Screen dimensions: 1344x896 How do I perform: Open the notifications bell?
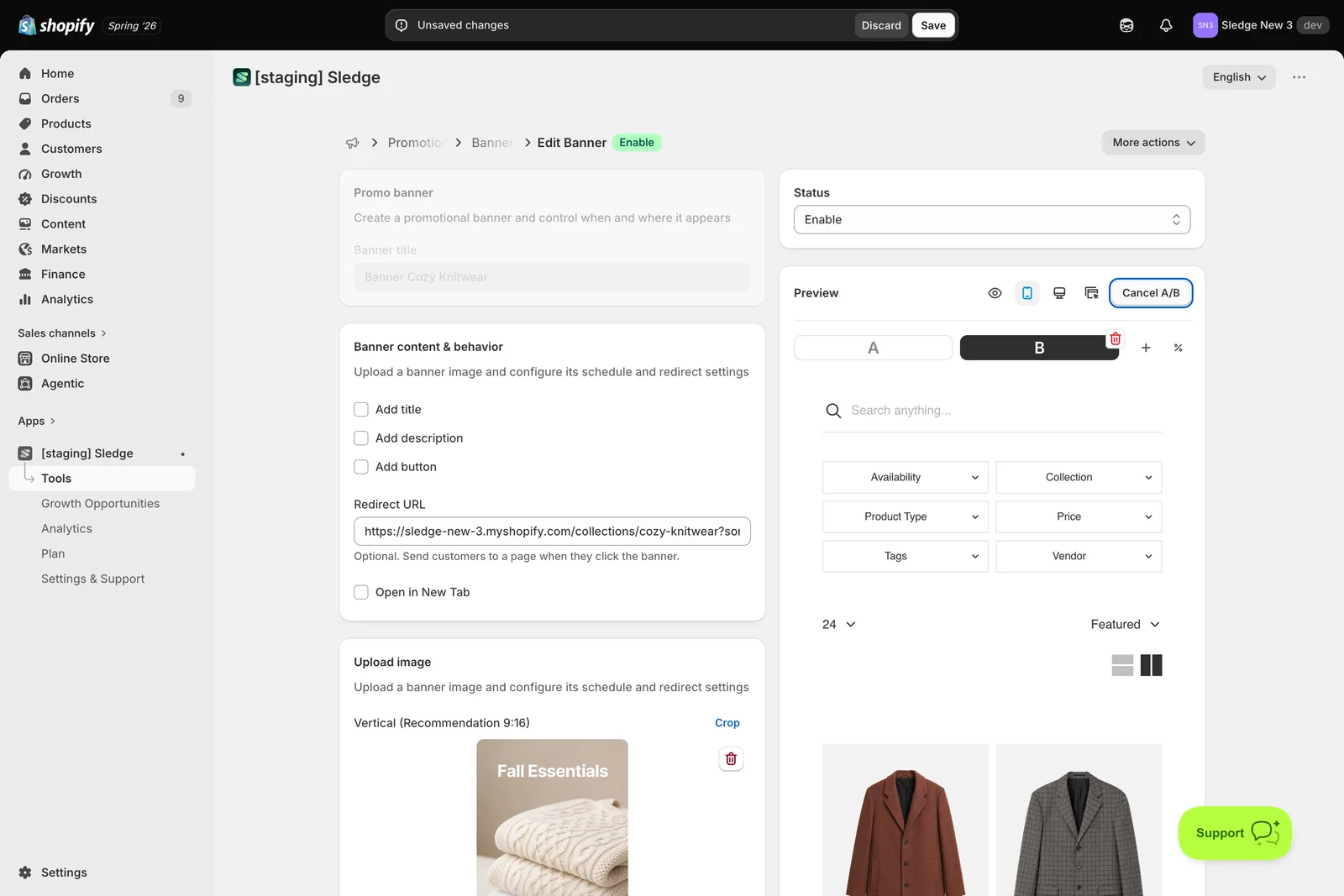[1166, 25]
